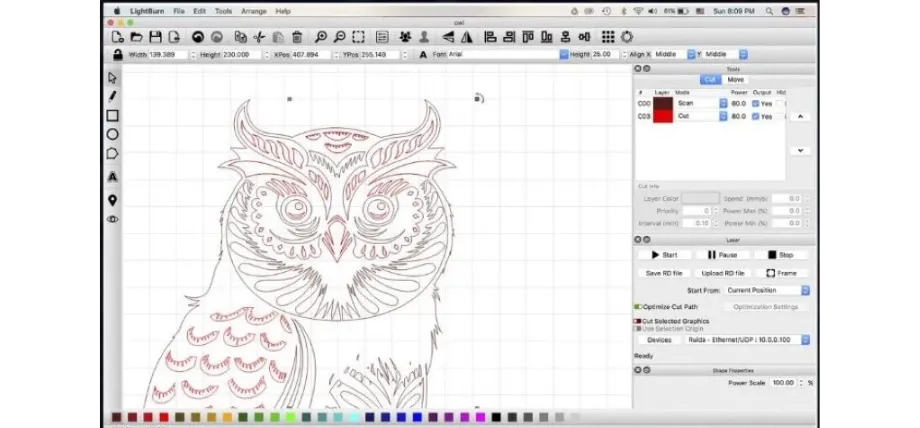Open the Arrange menu
The image size is (920, 428).
pos(253,11)
